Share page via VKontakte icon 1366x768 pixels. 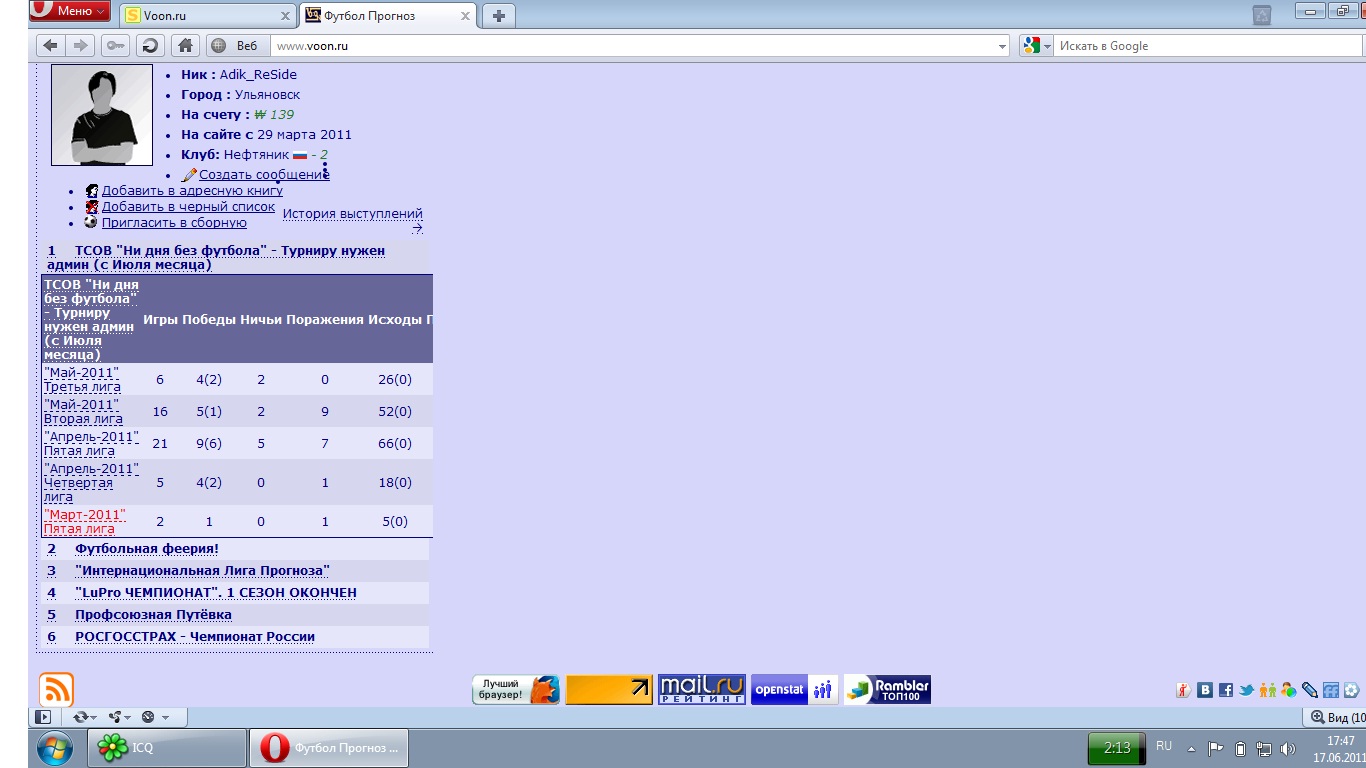coord(1205,690)
